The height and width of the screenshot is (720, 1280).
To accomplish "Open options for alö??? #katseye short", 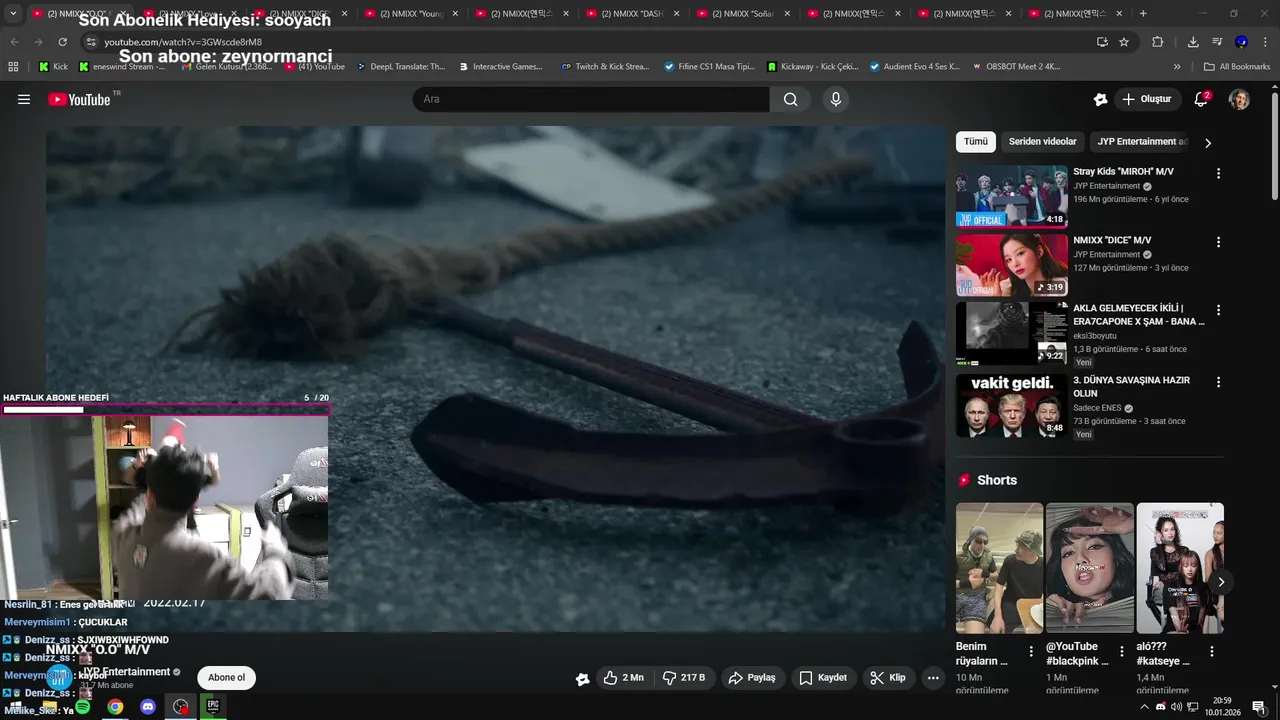I will (1212, 651).
